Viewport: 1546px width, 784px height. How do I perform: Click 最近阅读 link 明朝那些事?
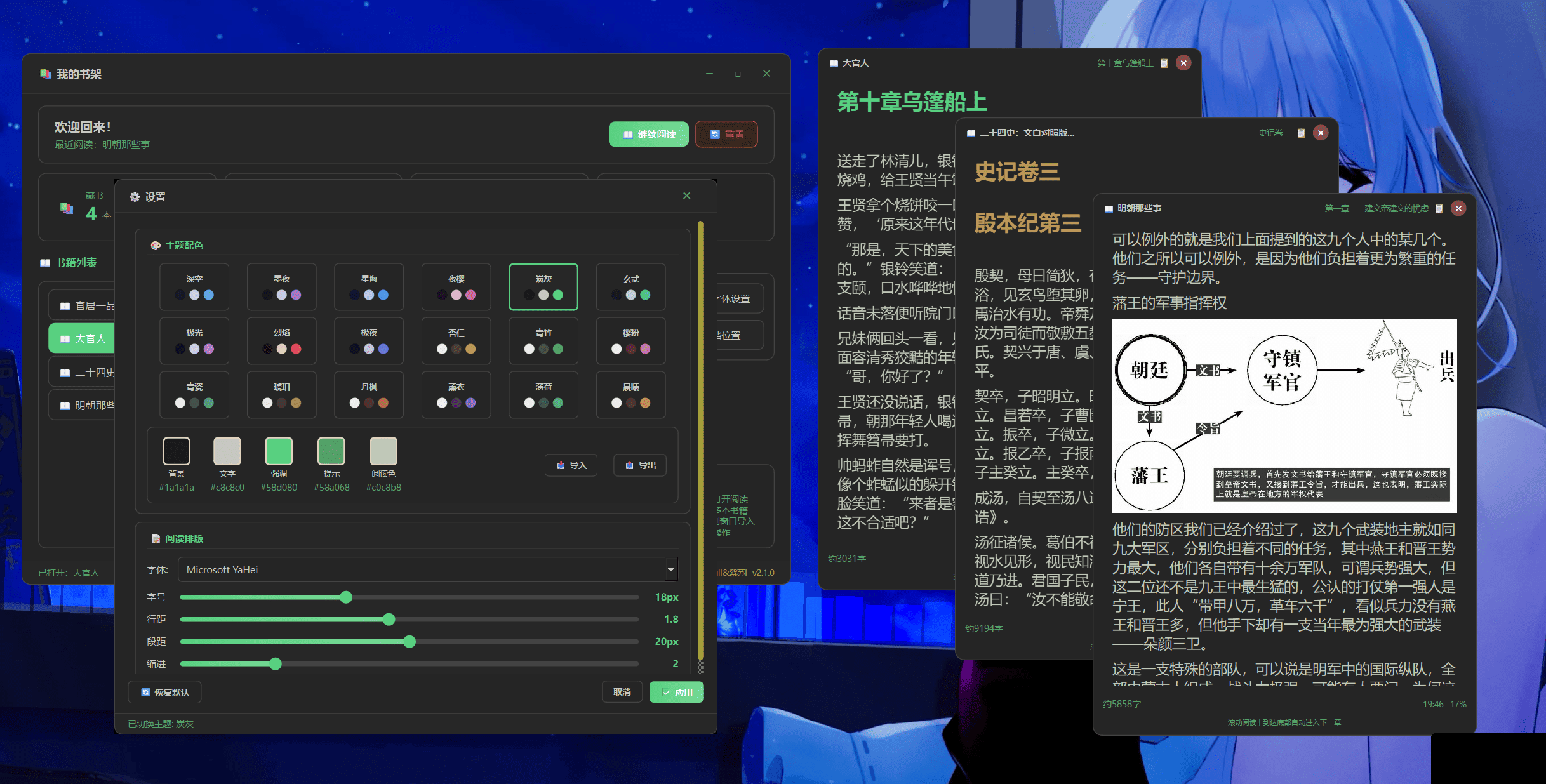(126, 145)
